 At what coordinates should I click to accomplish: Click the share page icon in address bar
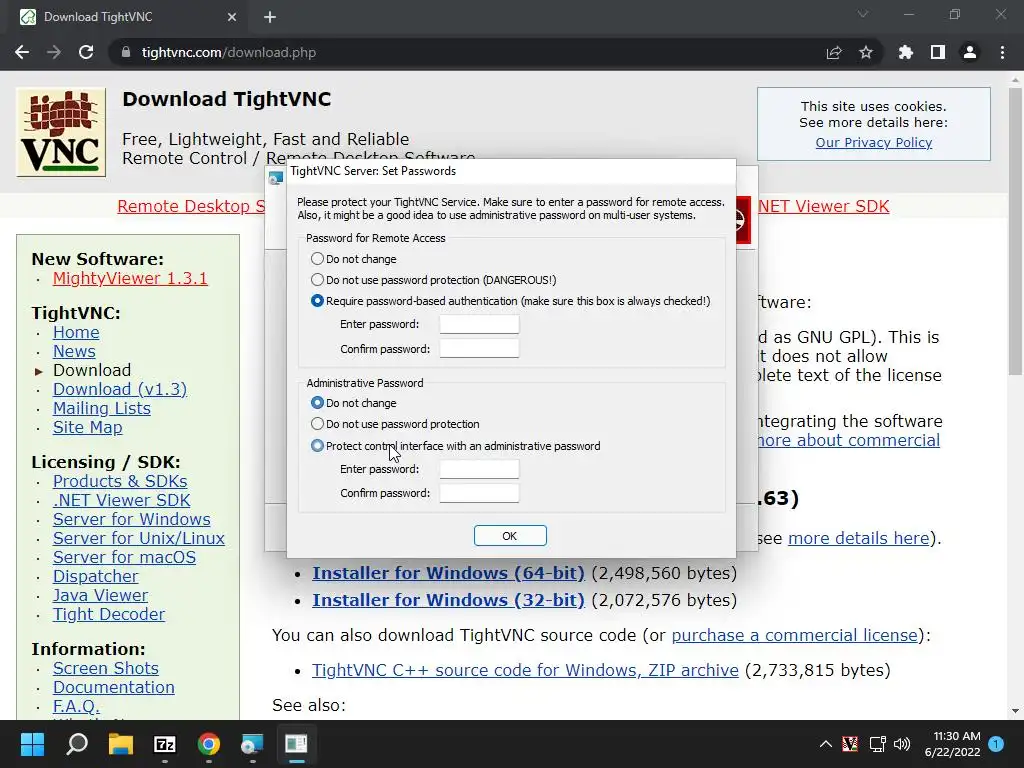click(x=834, y=52)
